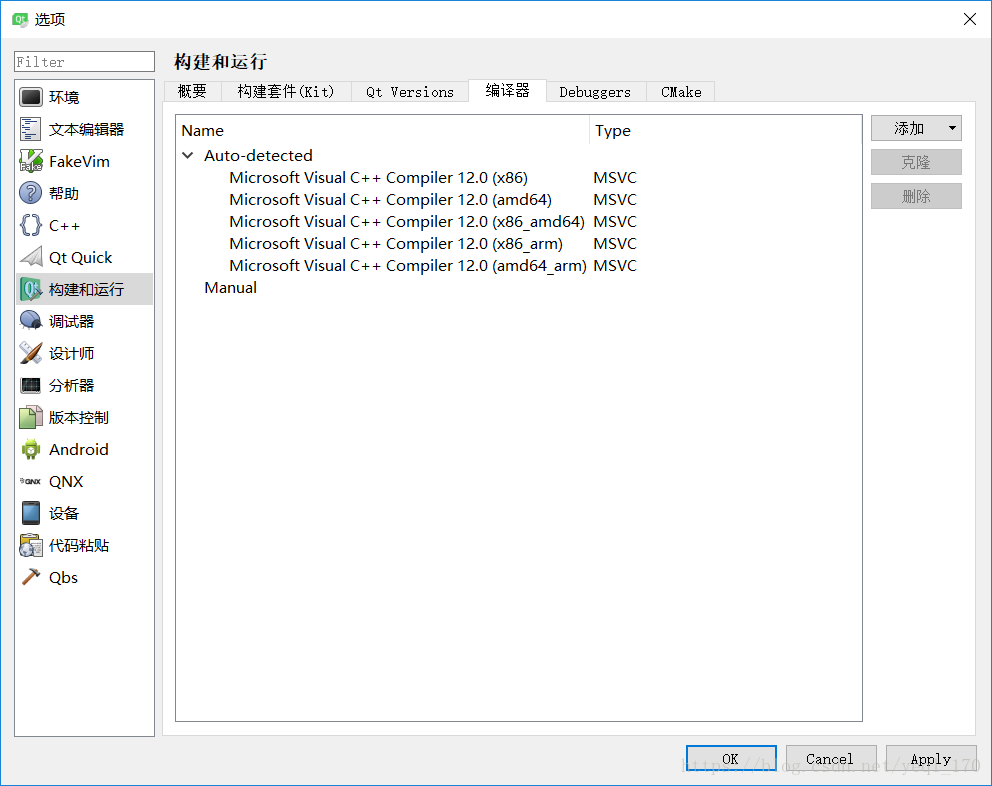Open the 环境 (Environment) settings icon
Viewport: 992px width, 786px height.
click(x=30, y=97)
